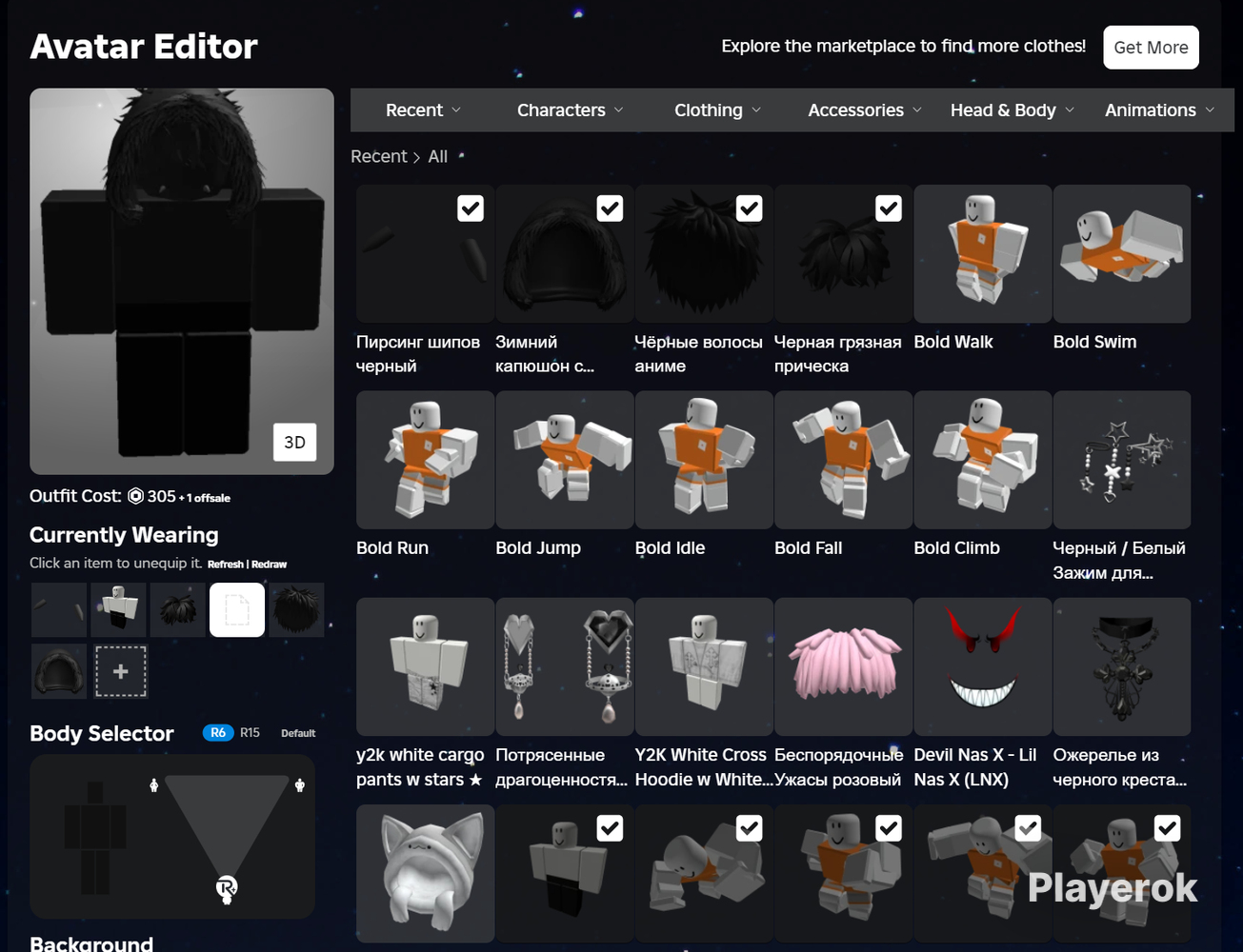The width and height of the screenshot is (1243, 952).
Task: Click the Чёрные волосы аниме item name
Action: coord(699,354)
